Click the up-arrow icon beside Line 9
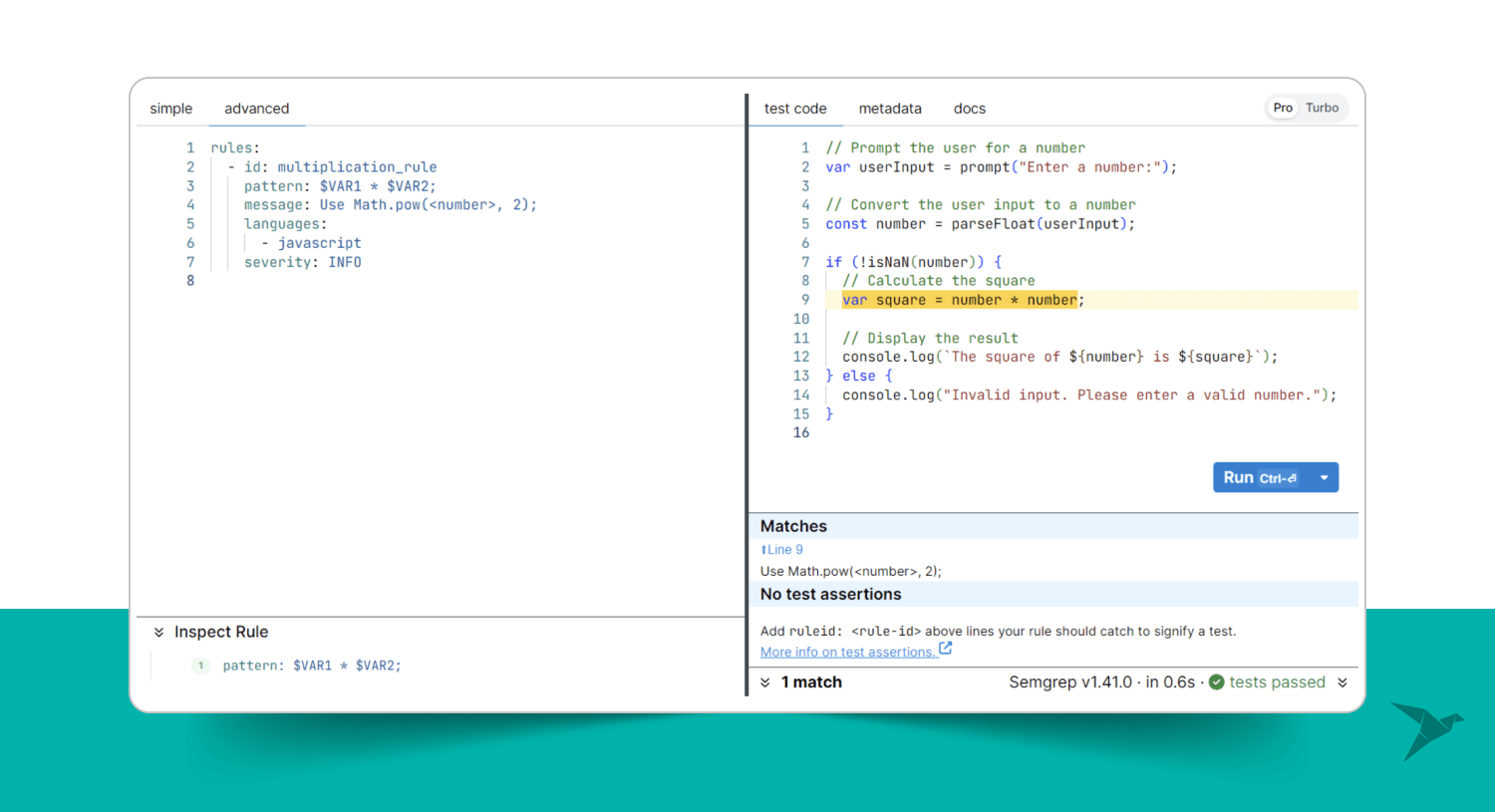 [763, 550]
